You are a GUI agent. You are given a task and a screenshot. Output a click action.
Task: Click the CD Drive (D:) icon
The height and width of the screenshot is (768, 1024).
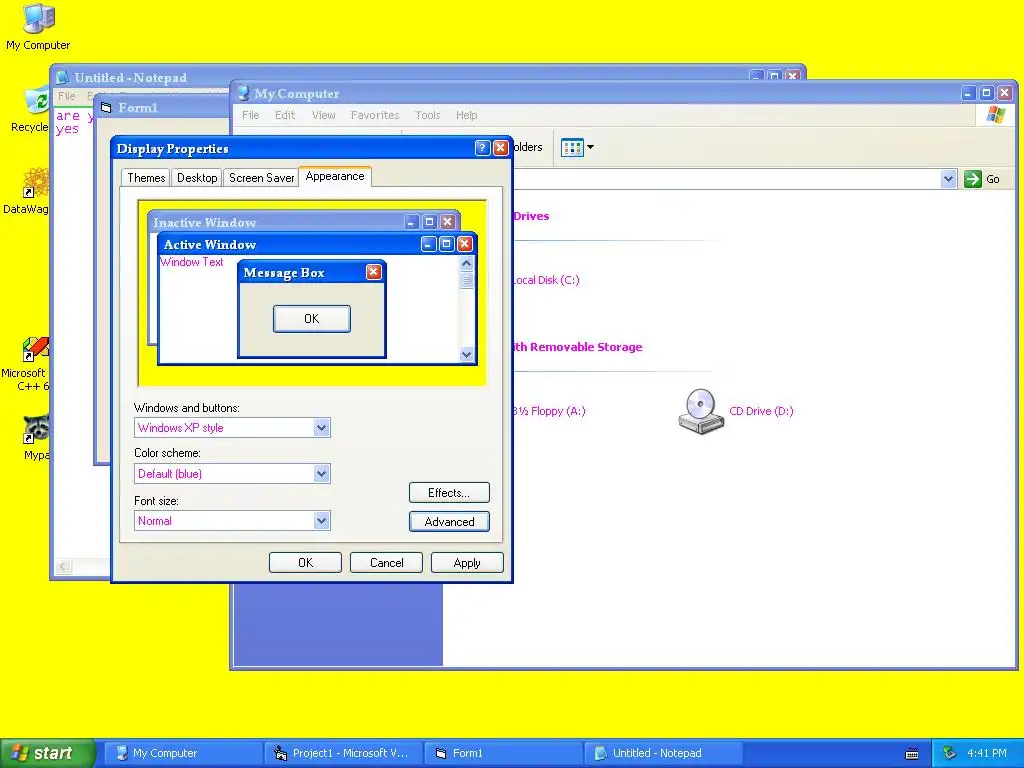[701, 411]
